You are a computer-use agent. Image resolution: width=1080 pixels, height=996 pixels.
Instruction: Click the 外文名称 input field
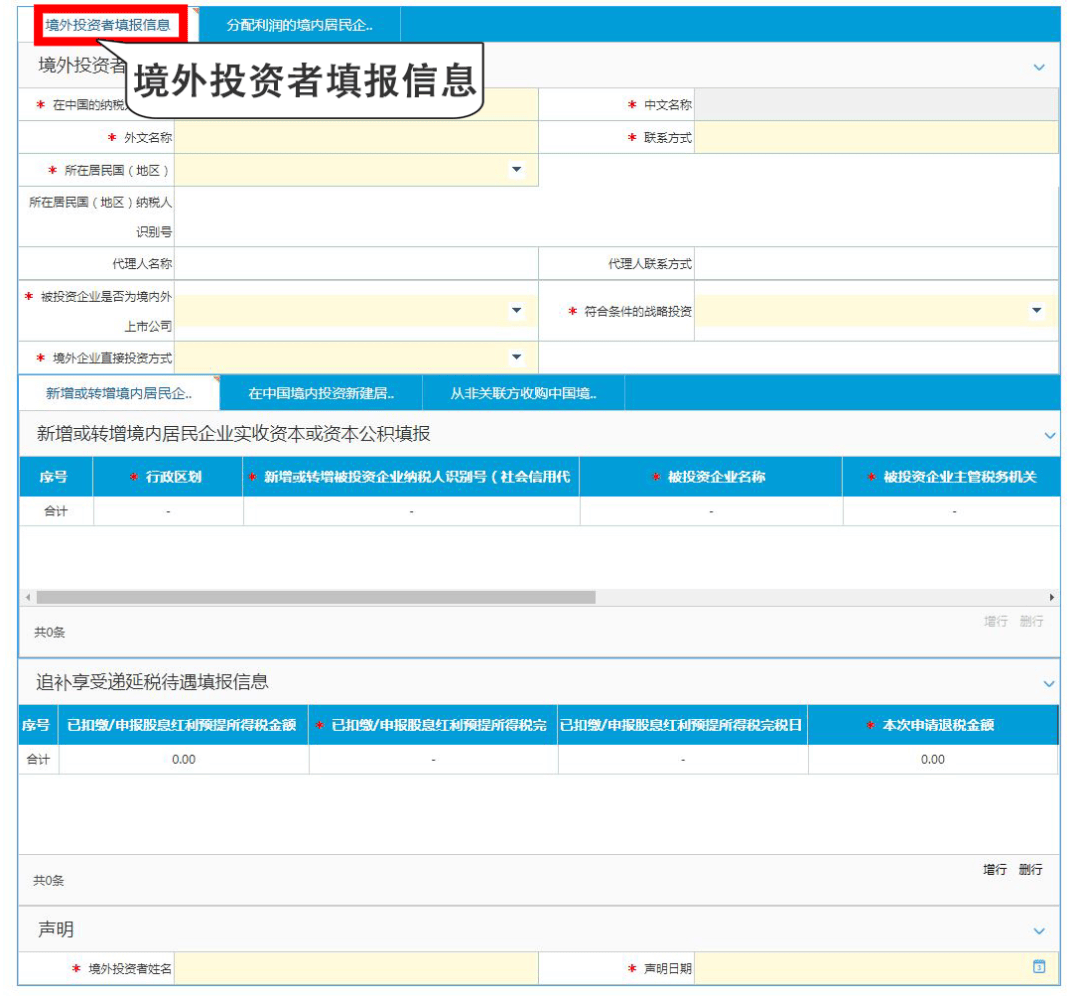[x=356, y=138]
